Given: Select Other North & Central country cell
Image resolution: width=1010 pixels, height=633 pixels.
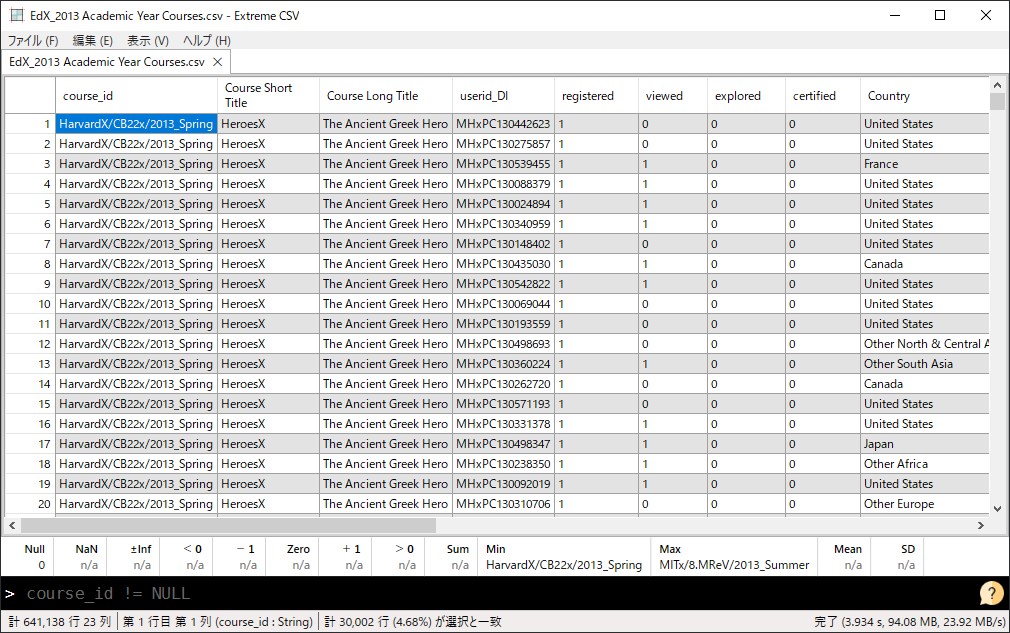Looking at the screenshot, I should [925, 343].
